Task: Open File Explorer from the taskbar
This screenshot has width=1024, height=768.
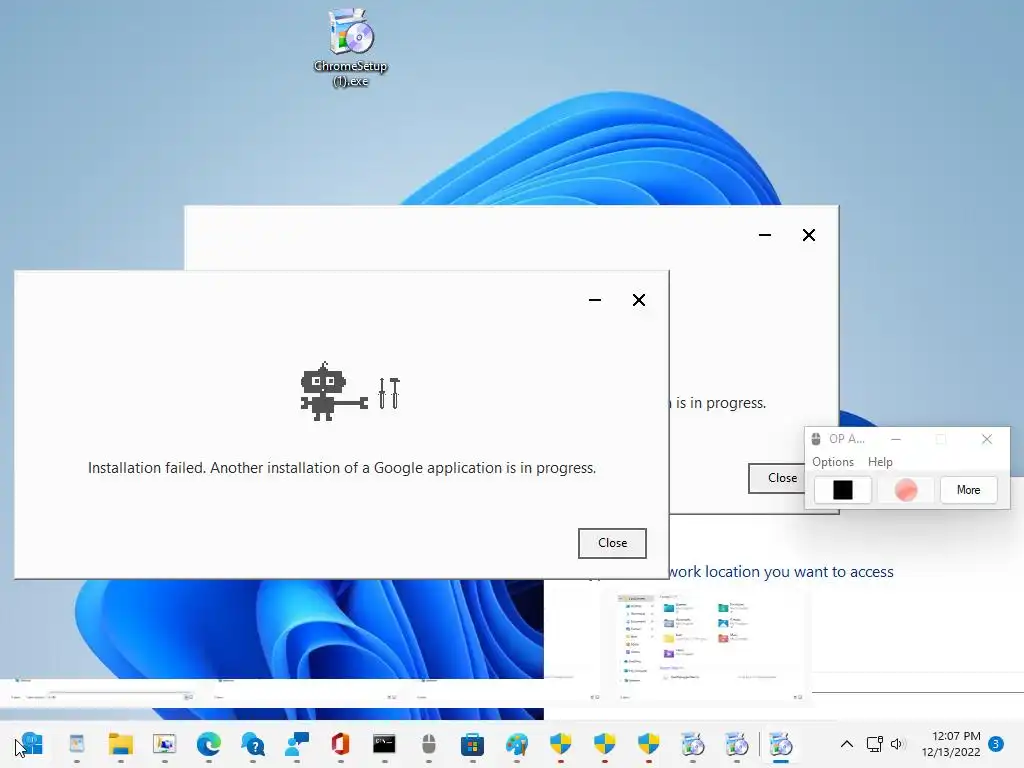Action: (x=121, y=744)
